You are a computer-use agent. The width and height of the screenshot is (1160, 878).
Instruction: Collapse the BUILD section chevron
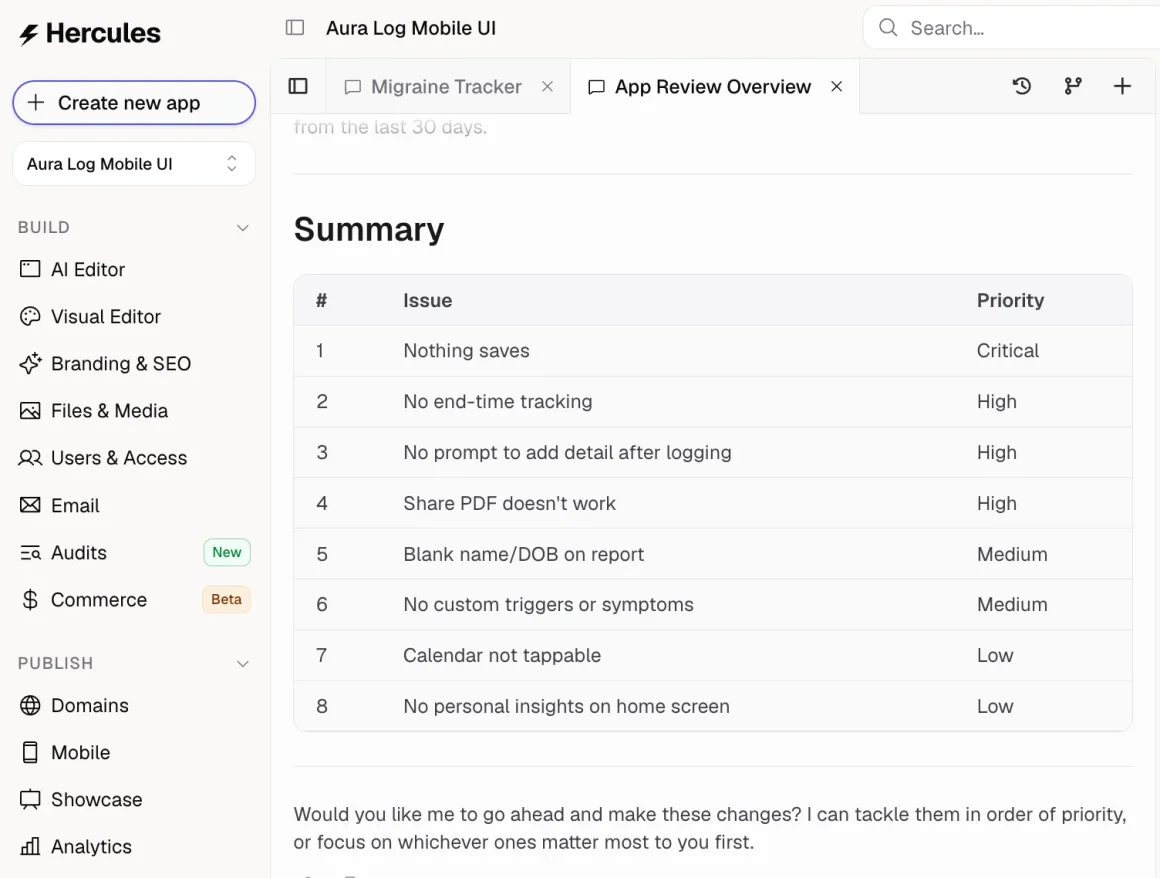[x=243, y=228]
